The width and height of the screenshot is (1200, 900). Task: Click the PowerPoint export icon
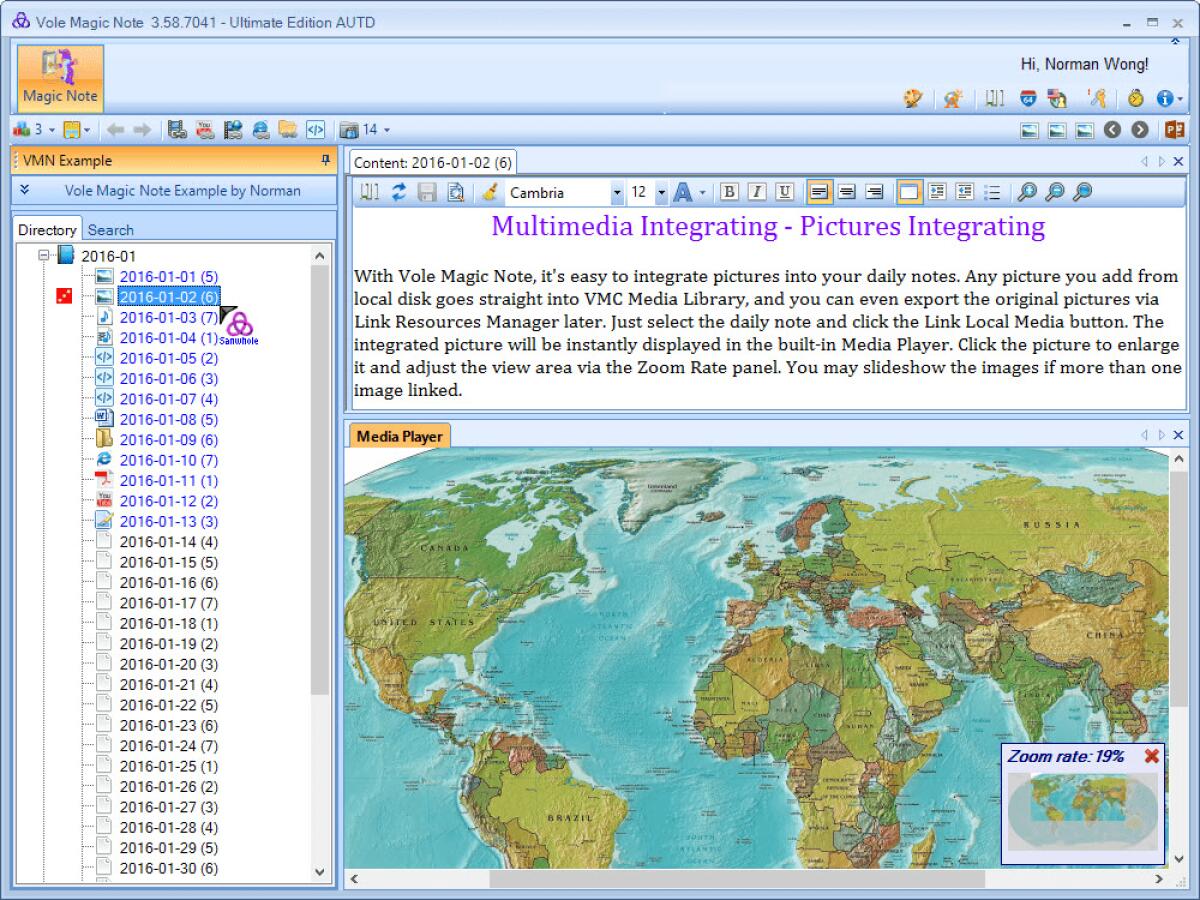1173,130
